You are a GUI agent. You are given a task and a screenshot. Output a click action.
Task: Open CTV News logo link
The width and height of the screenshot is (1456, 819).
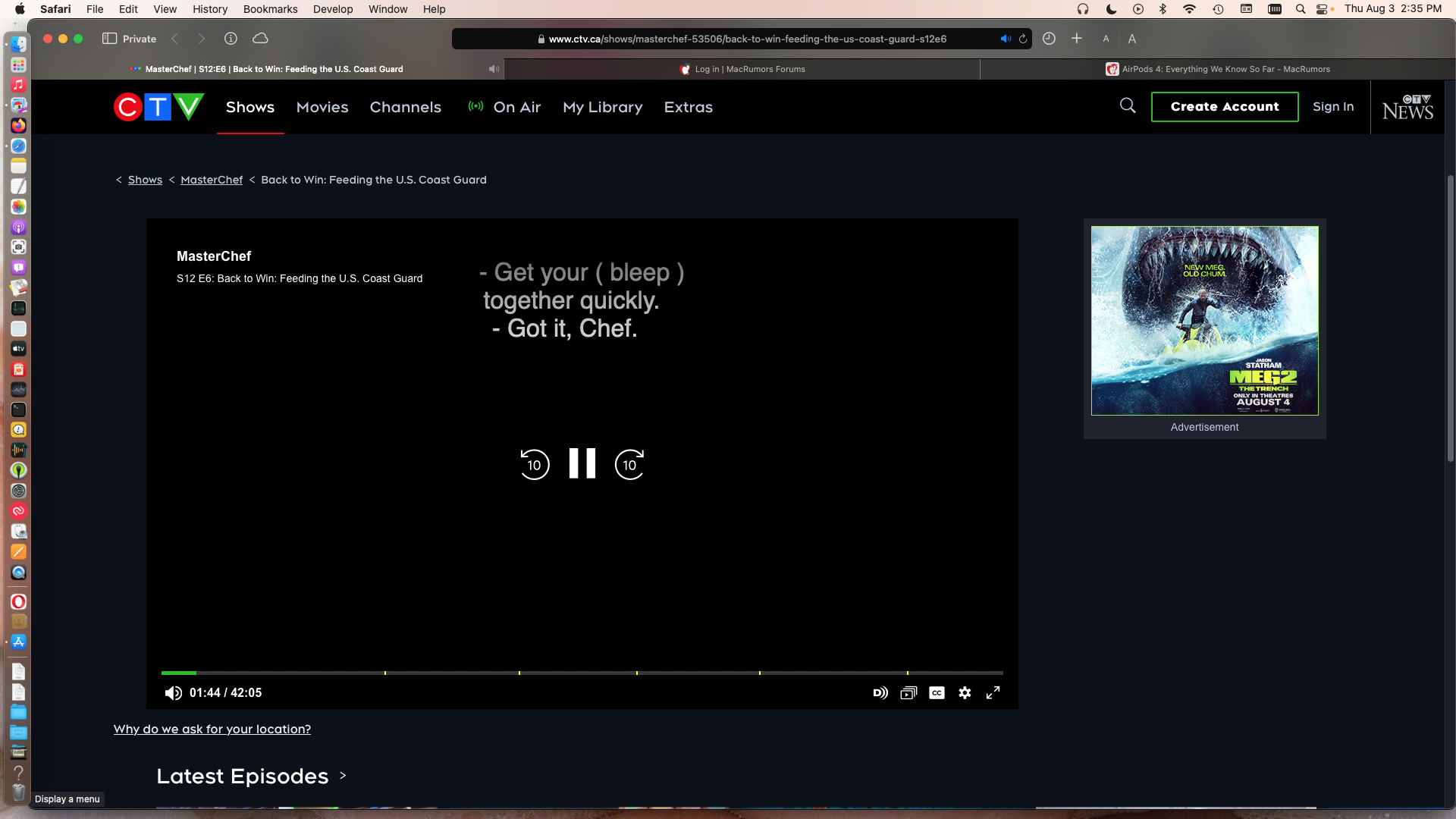click(x=1407, y=107)
